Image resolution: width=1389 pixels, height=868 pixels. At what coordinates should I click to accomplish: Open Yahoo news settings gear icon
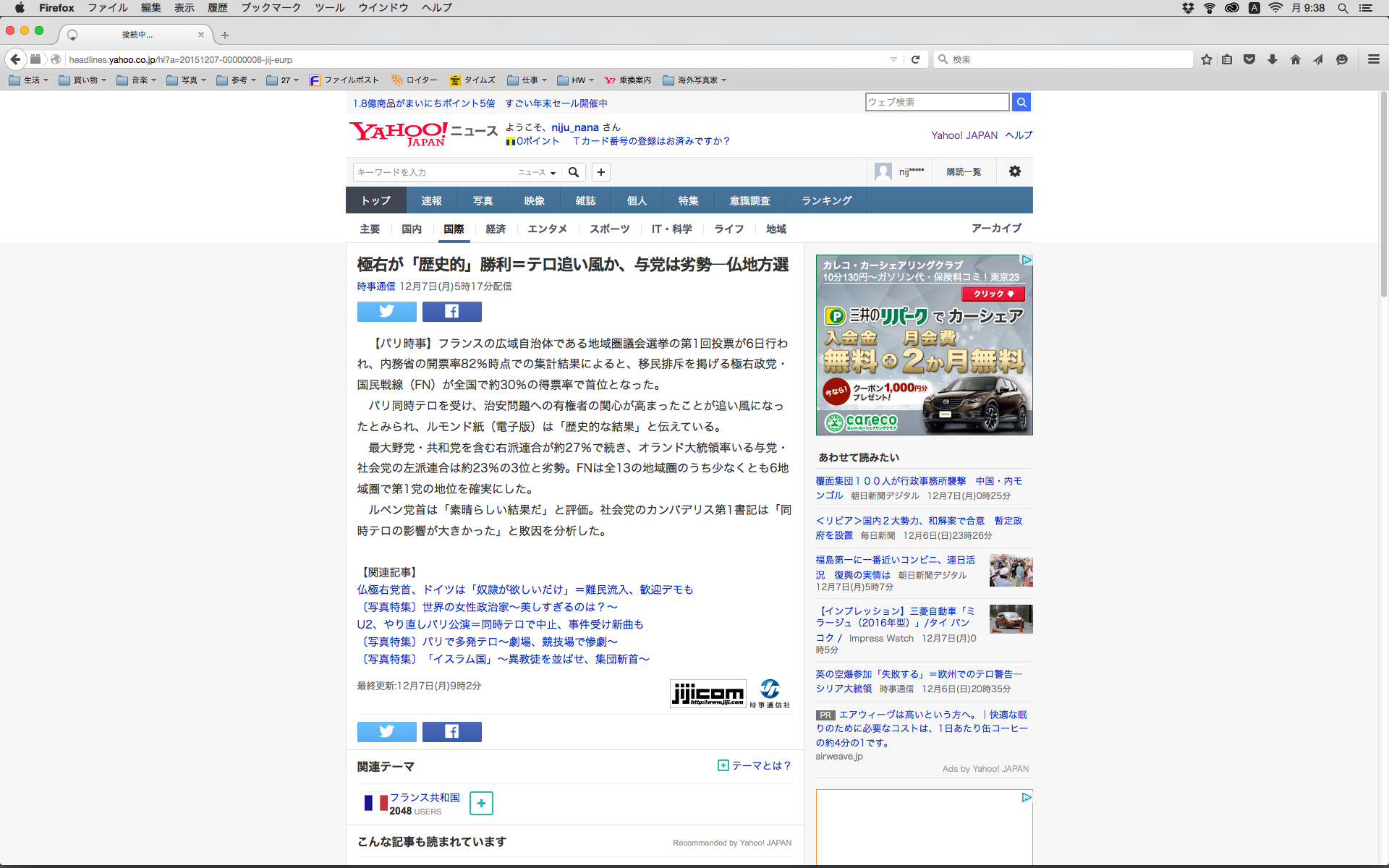coord(1014,171)
